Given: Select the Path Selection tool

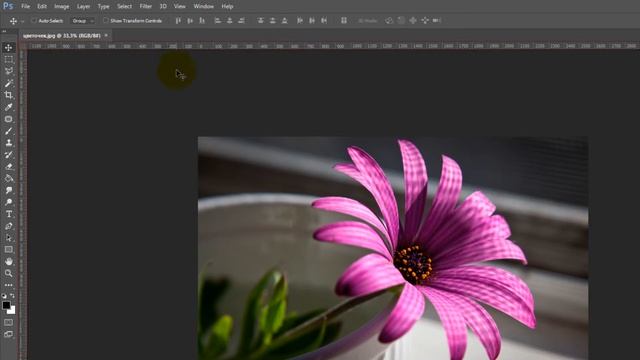Looking at the screenshot, I should coord(8,238).
